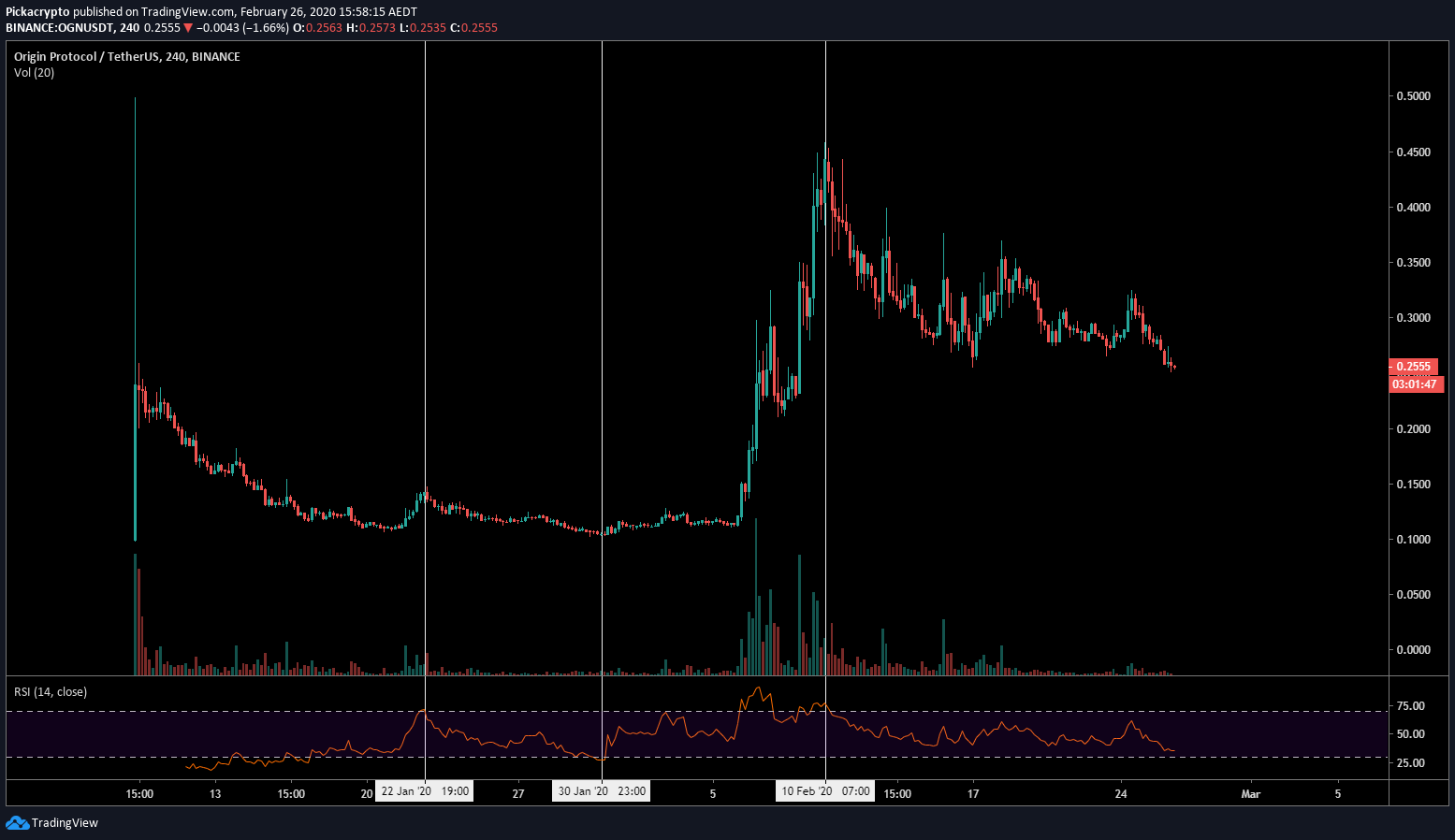The height and width of the screenshot is (840, 1455).
Task: Click the 0.4500 price axis label
Action: (x=1413, y=152)
